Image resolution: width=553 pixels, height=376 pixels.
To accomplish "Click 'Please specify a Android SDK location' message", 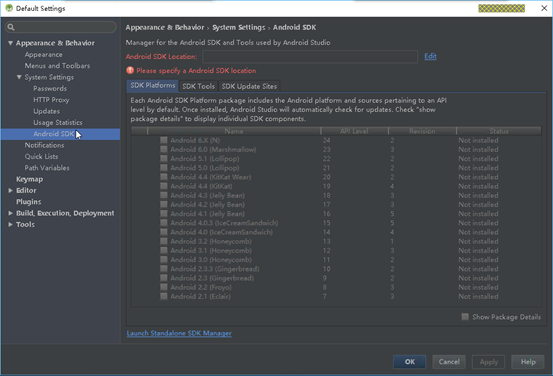I will pos(196,71).
